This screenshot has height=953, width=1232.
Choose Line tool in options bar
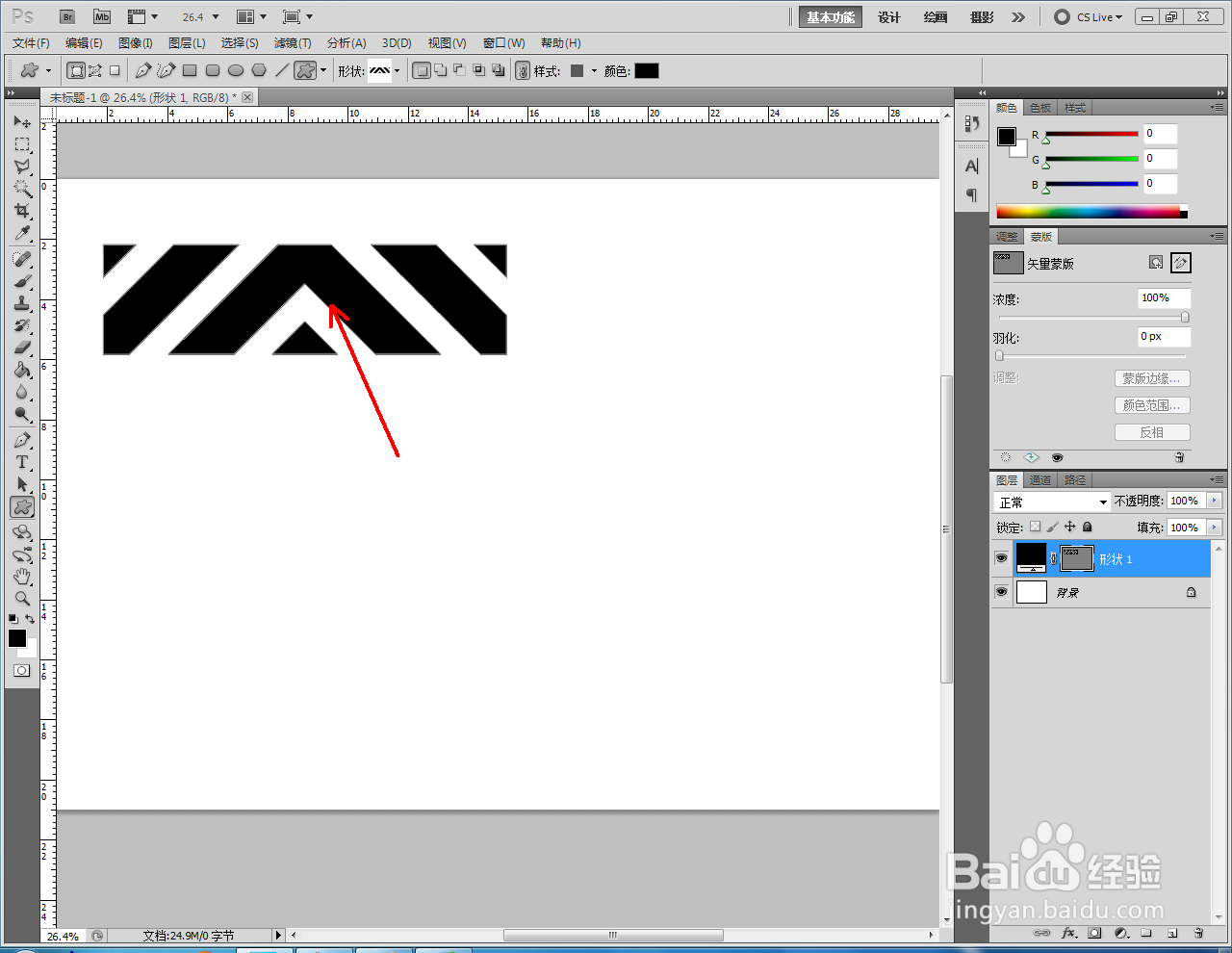(x=282, y=70)
